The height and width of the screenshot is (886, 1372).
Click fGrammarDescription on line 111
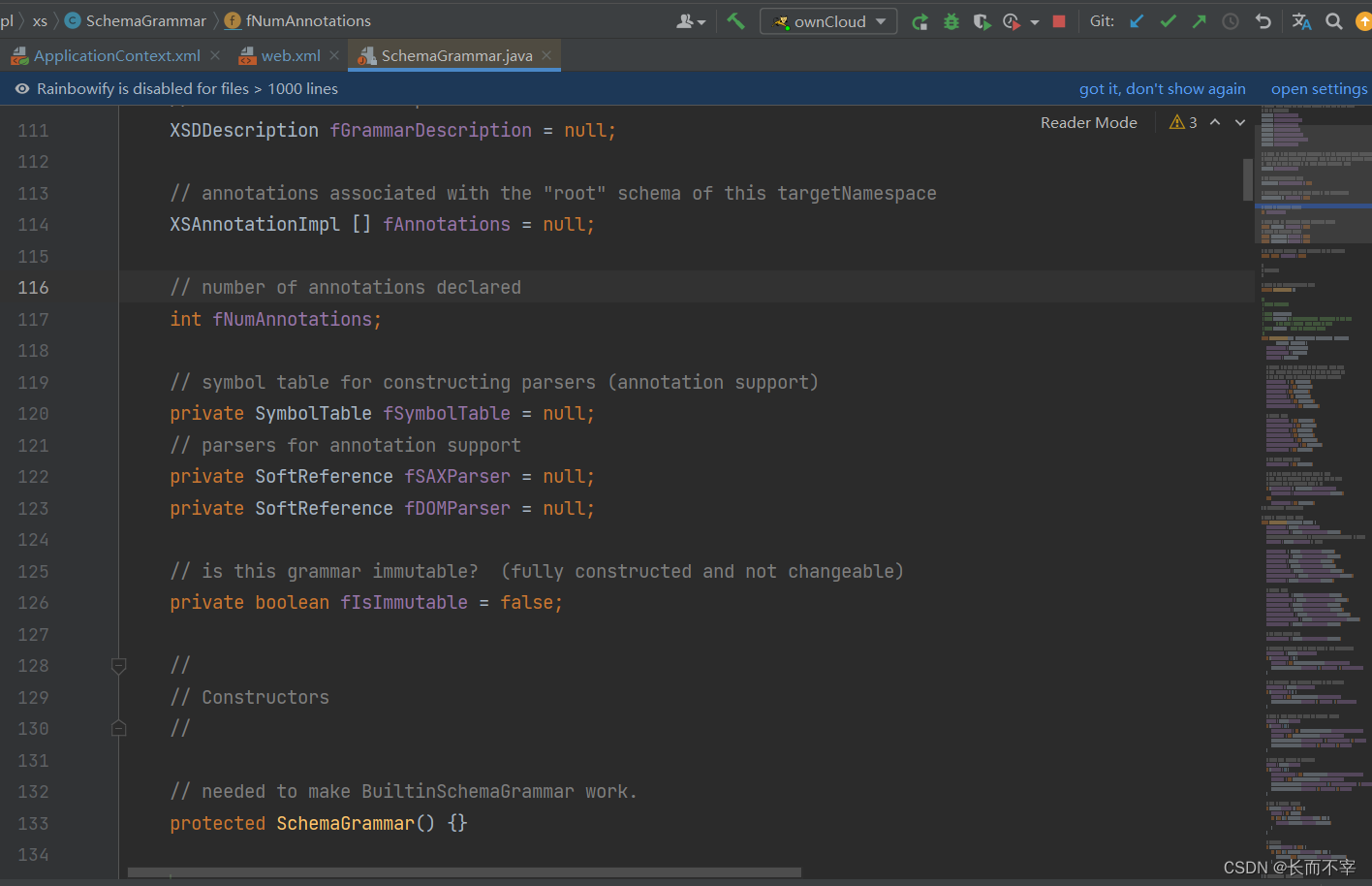pos(430,131)
